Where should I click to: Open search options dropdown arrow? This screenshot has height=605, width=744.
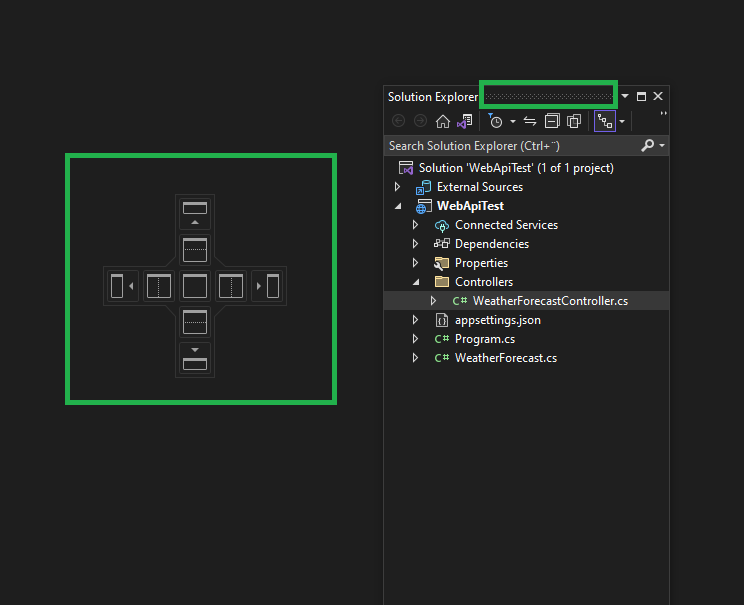662,145
